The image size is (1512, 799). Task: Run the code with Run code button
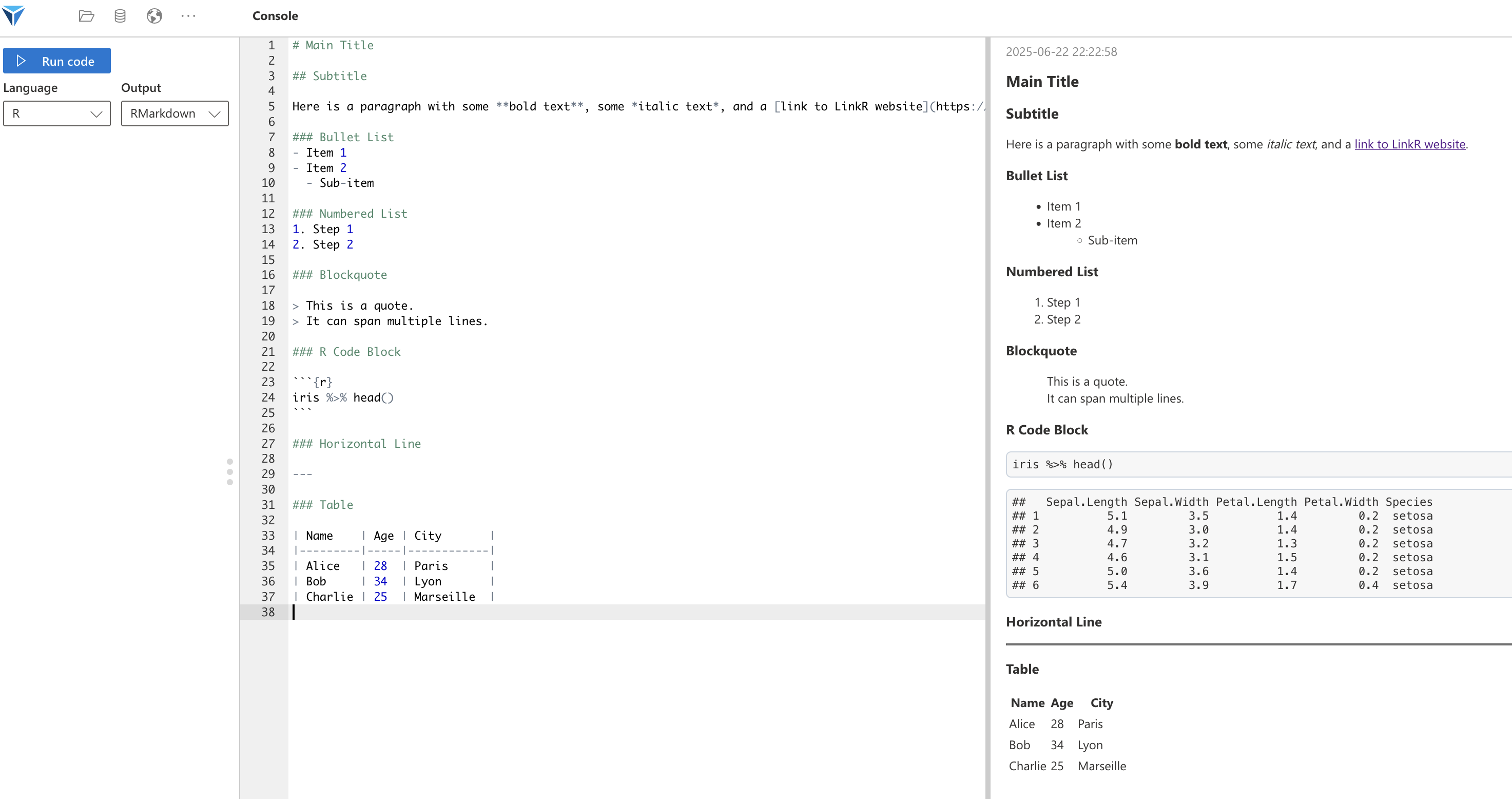(x=57, y=61)
